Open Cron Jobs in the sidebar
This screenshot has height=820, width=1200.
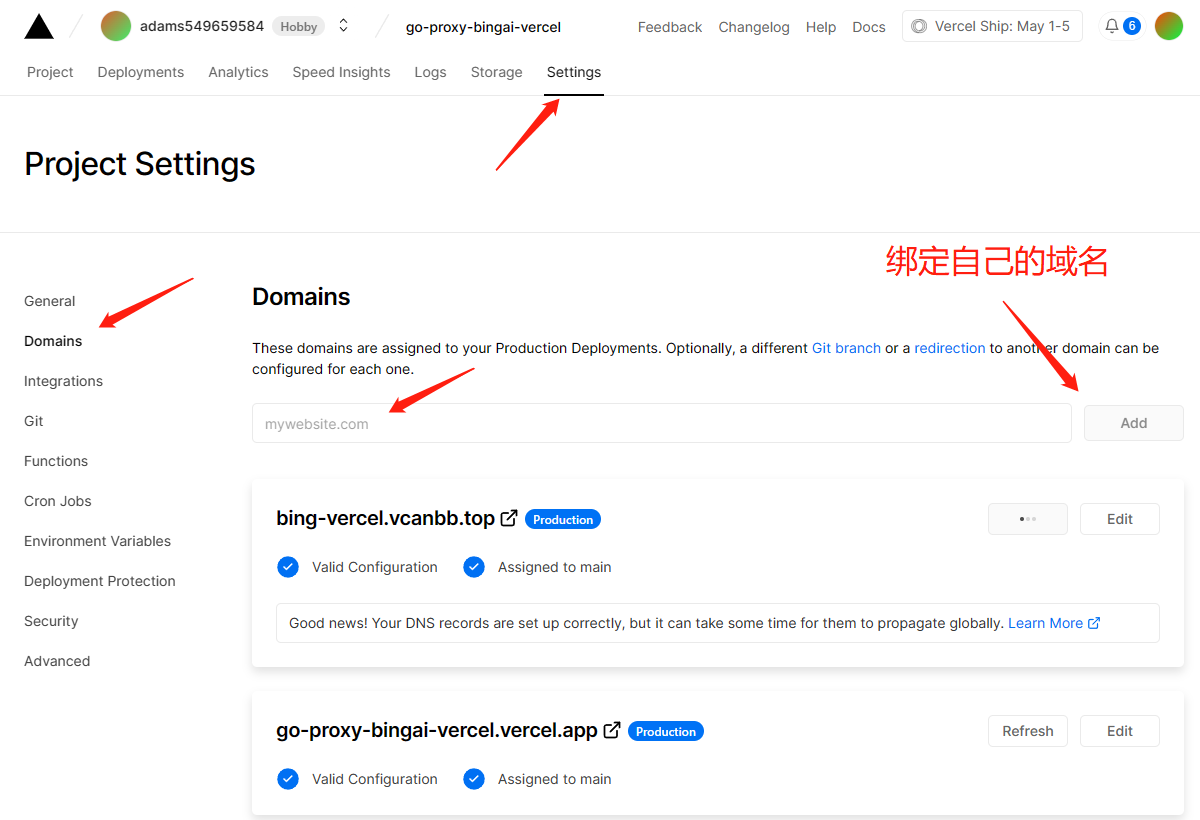click(x=58, y=501)
